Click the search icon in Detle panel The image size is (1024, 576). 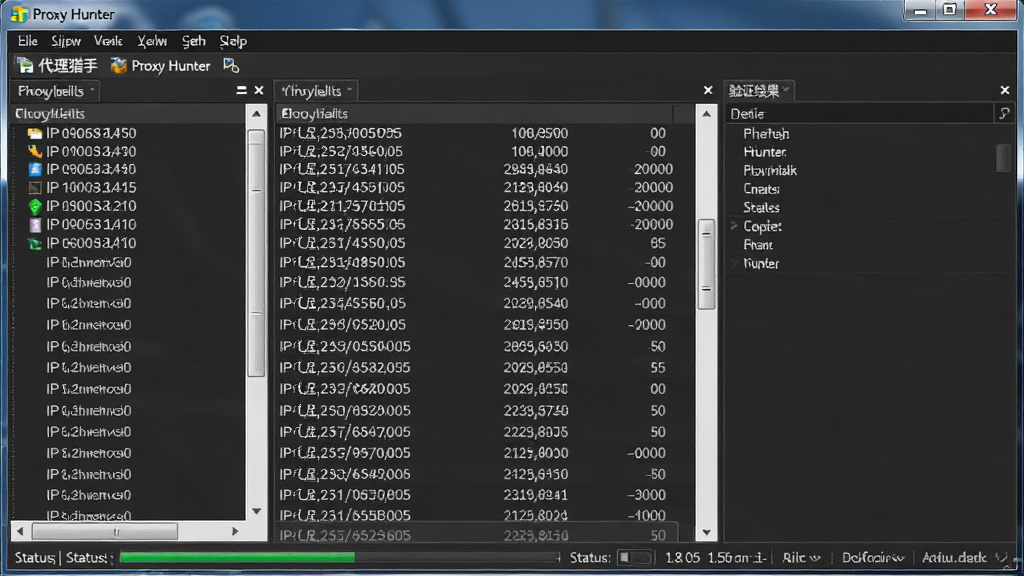[x=1004, y=114]
